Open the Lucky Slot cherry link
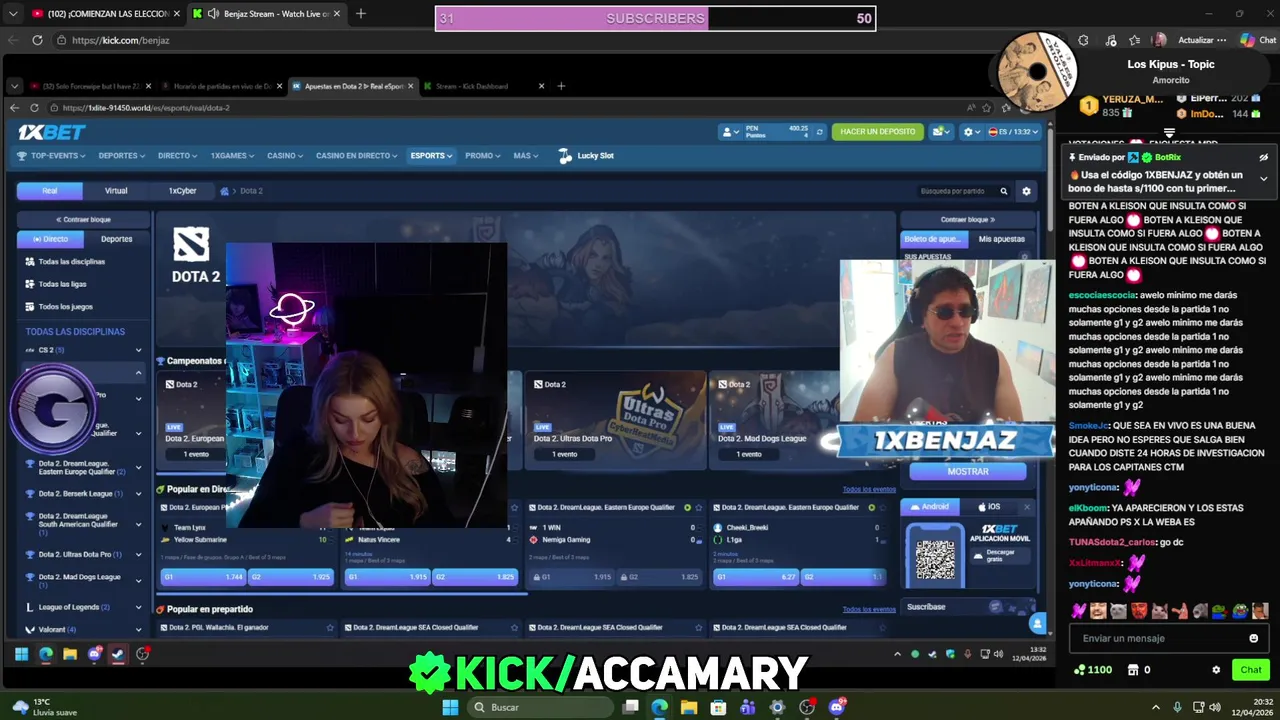 pos(586,156)
